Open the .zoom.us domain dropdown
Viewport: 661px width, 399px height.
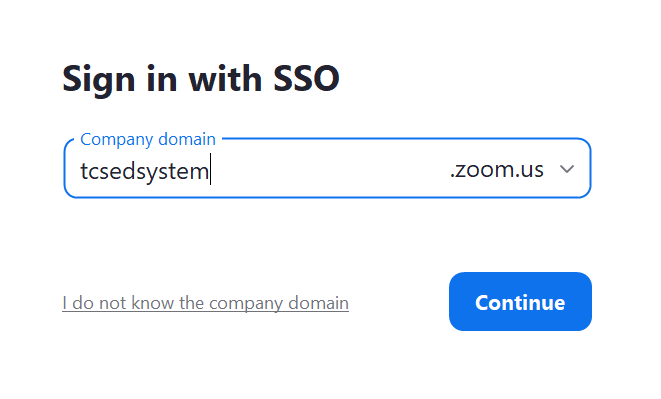(x=512, y=169)
